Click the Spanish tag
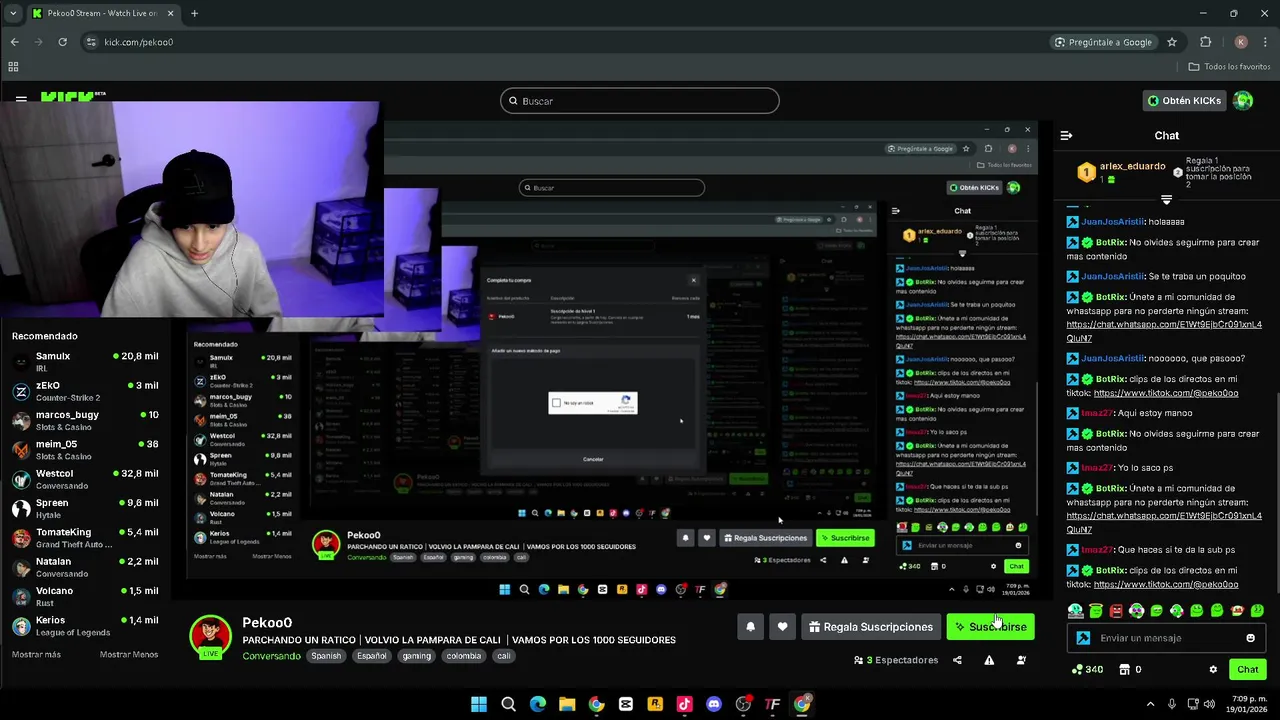This screenshot has width=1280, height=720. [326, 656]
